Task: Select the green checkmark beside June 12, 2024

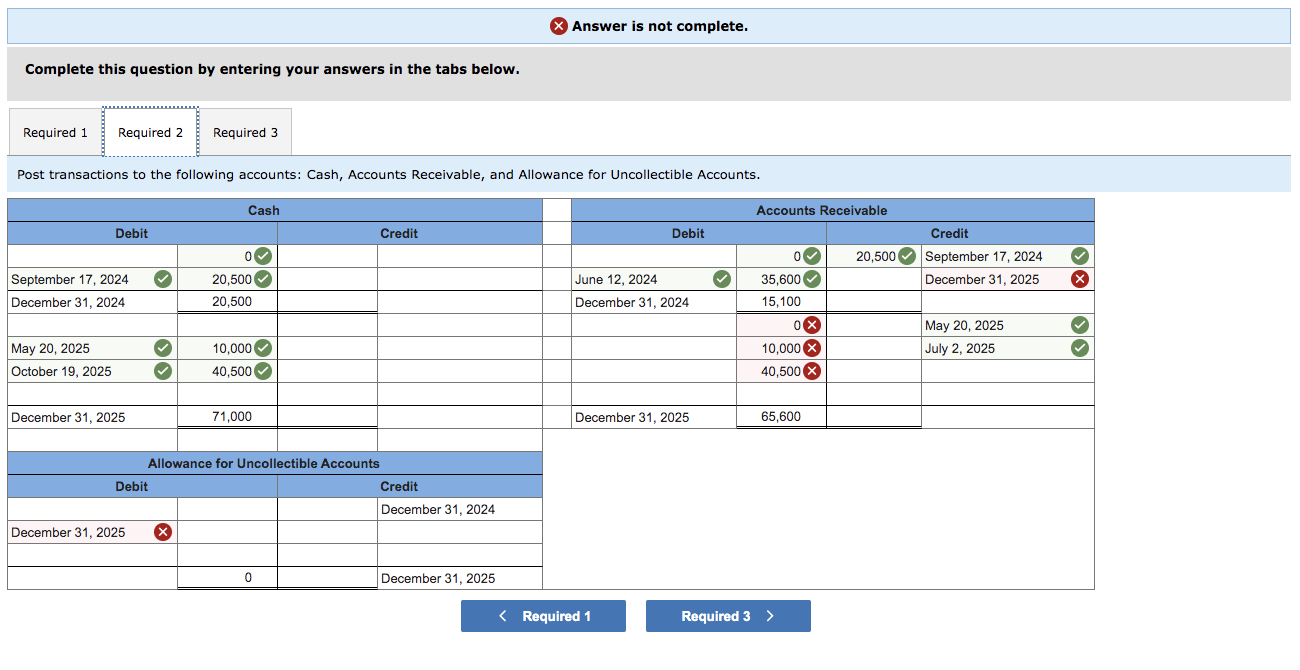Action: click(721, 279)
